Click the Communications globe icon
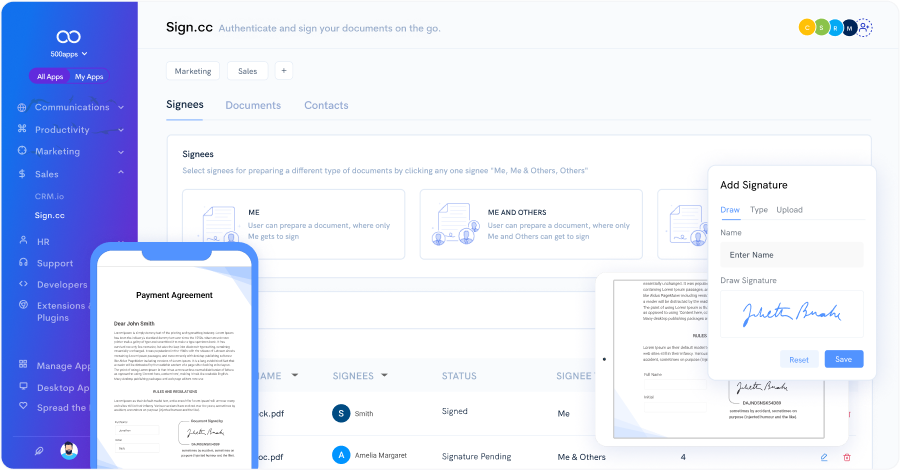This screenshot has height=470, width=900. point(22,107)
